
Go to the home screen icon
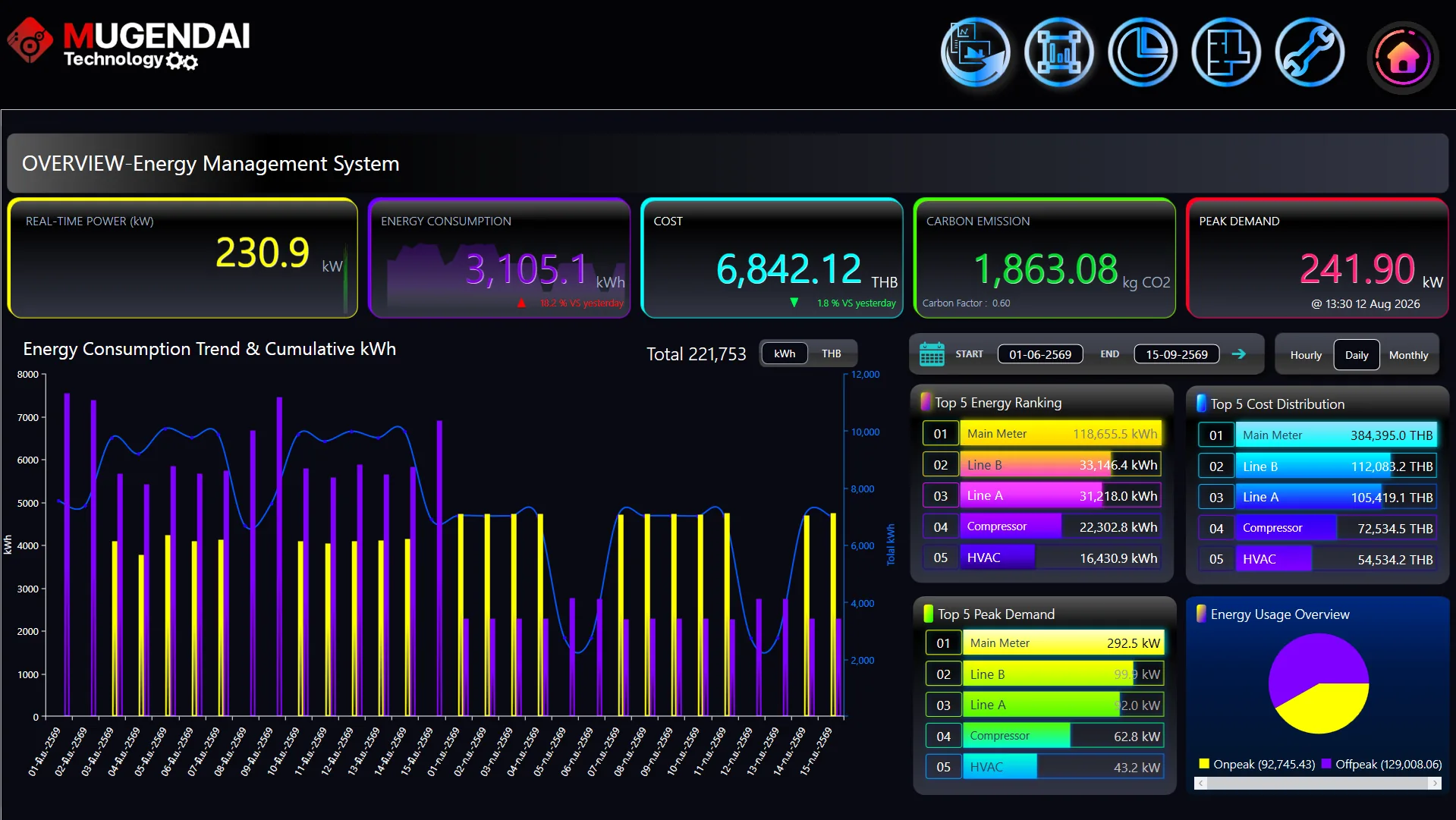point(1403,57)
